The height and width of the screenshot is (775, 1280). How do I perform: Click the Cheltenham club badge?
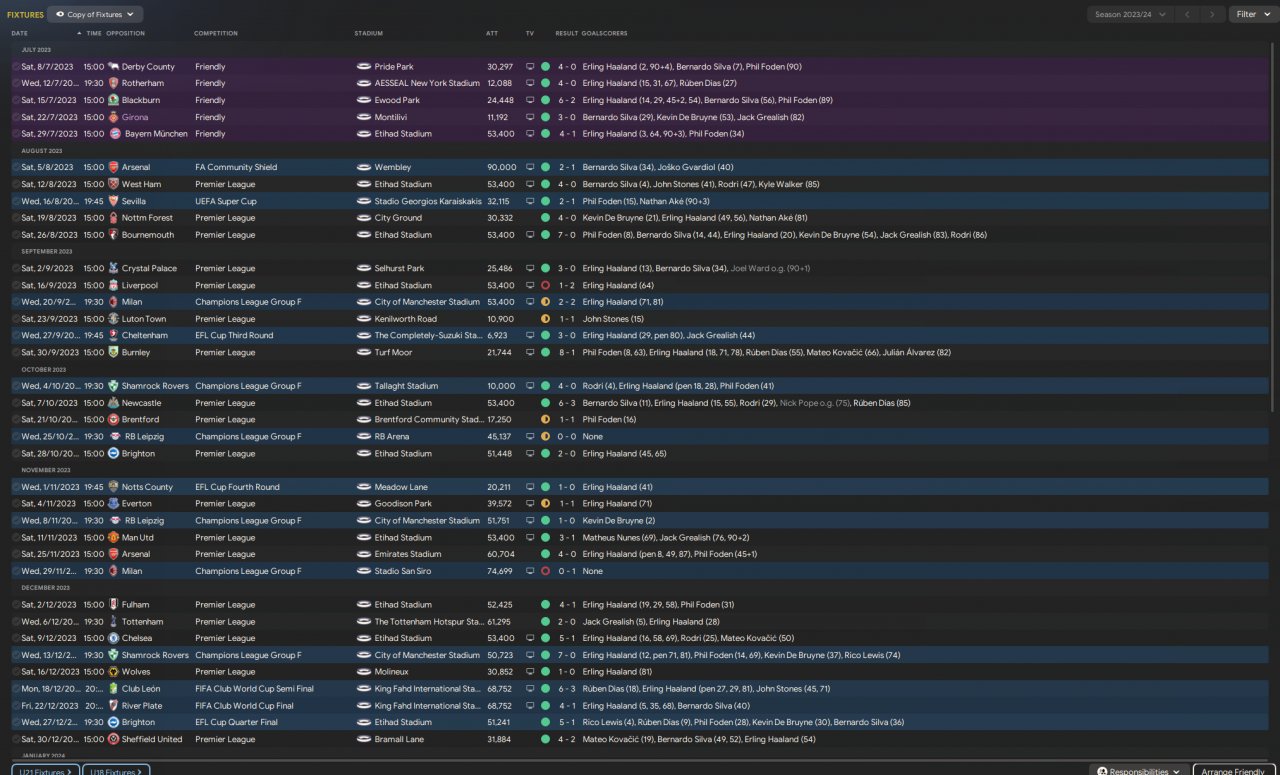[x=113, y=335]
